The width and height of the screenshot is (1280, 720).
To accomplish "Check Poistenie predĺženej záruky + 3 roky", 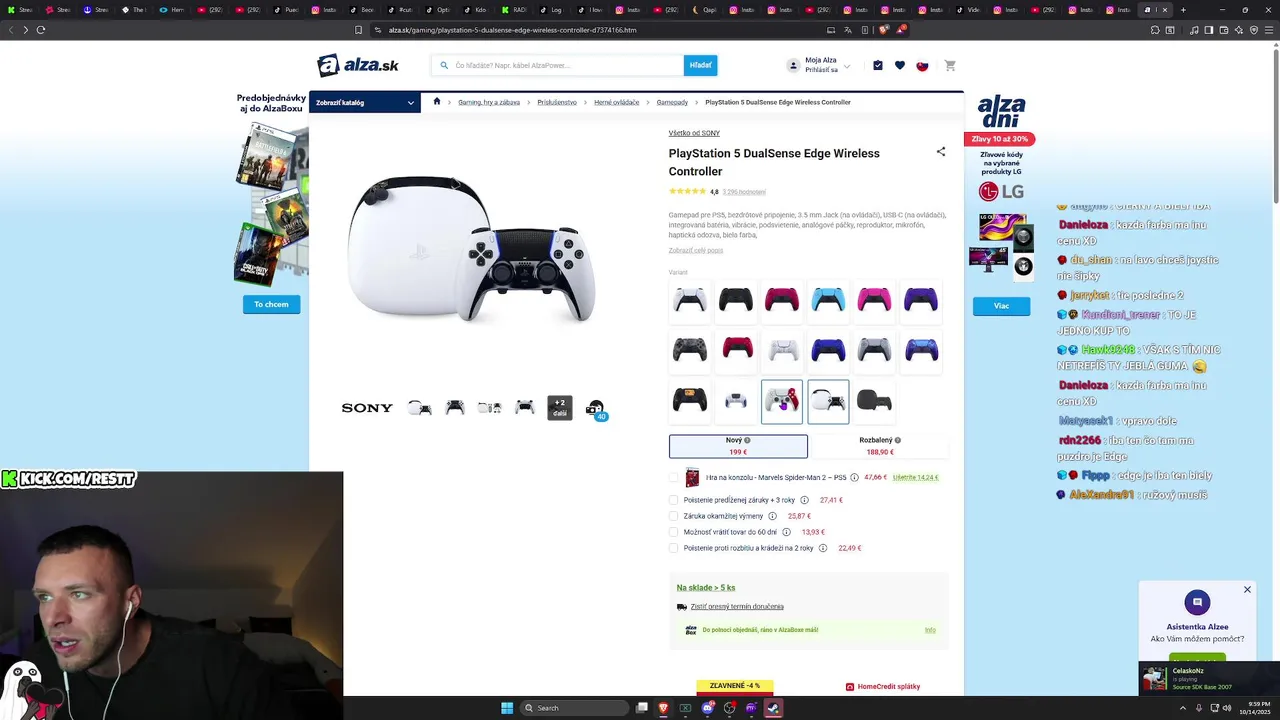I will 674,500.
